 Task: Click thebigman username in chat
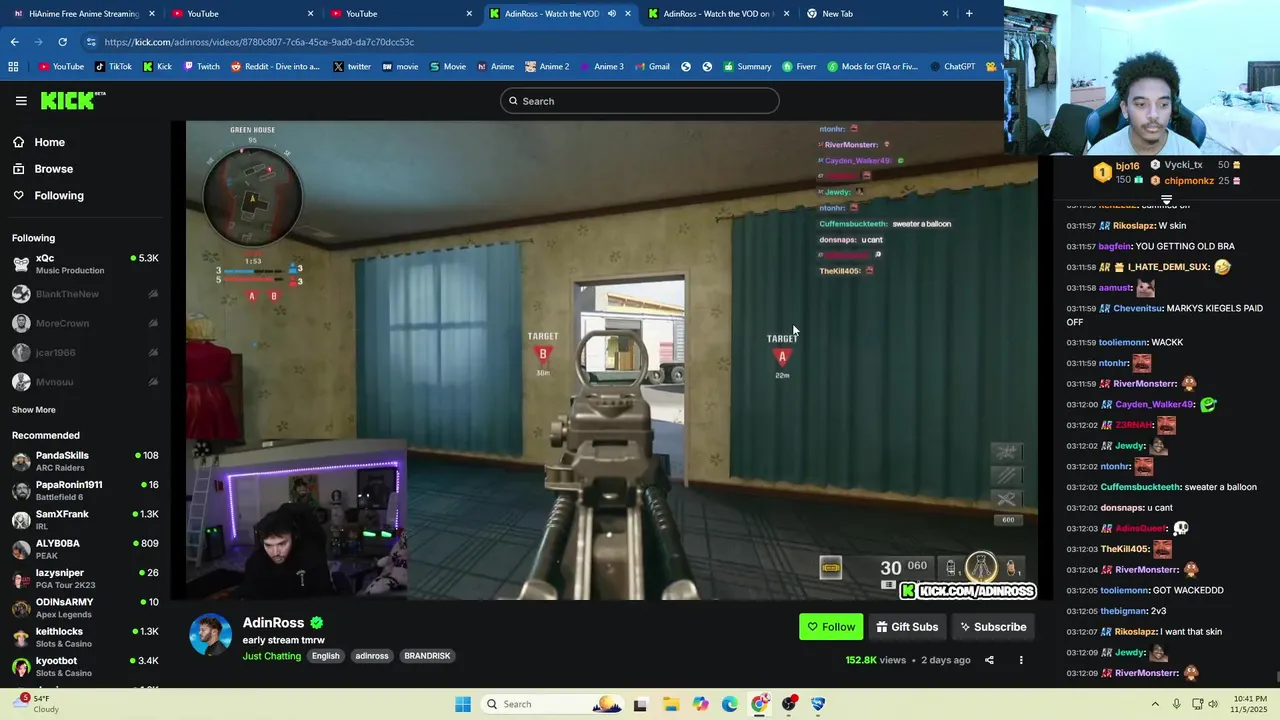(x=1124, y=611)
